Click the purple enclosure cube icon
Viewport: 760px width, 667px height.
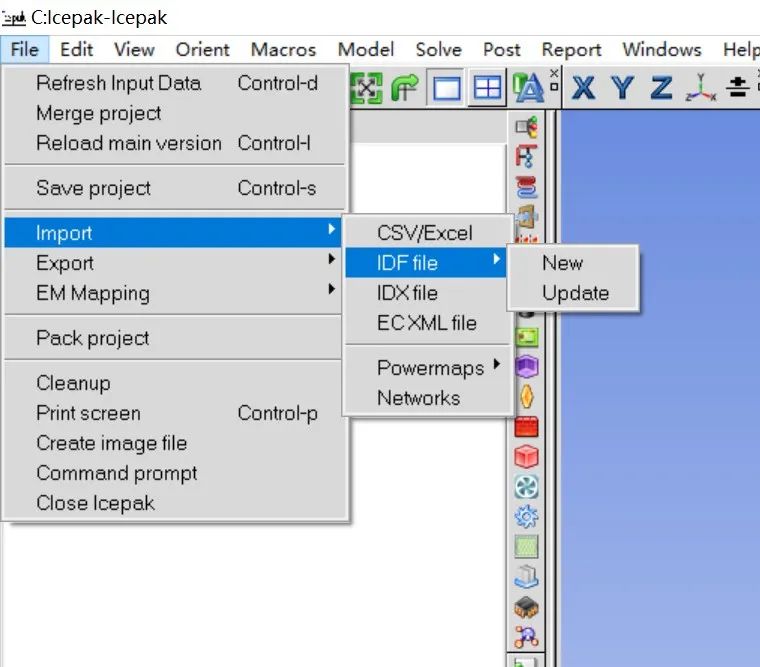click(527, 366)
